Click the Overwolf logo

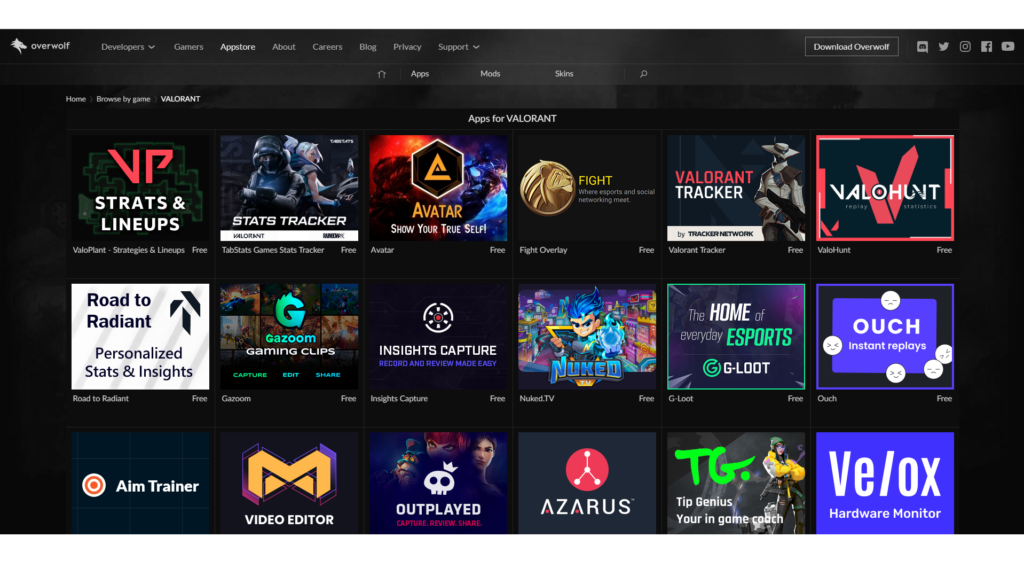pos(40,46)
